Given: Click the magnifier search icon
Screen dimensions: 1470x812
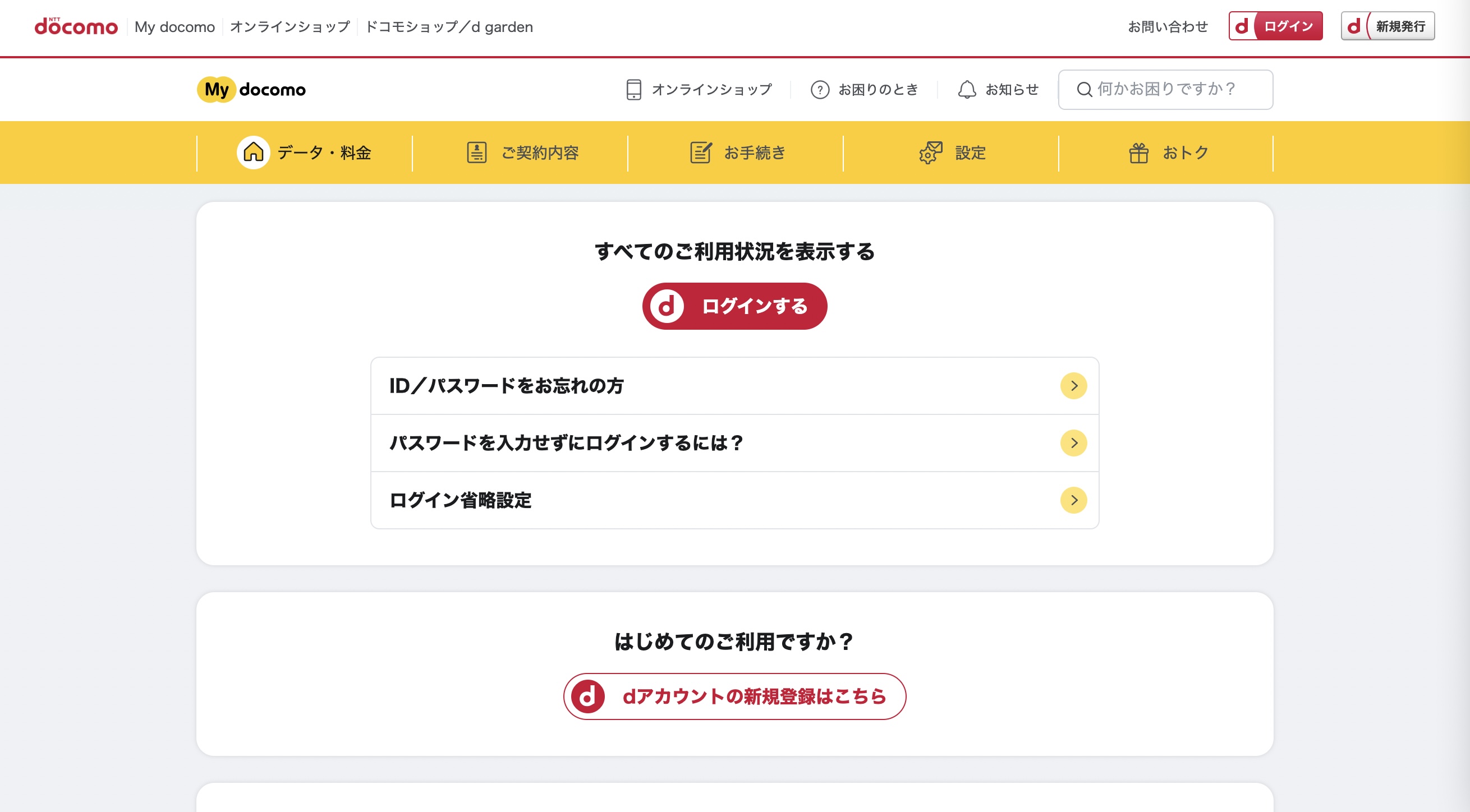Looking at the screenshot, I should tap(1084, 90).
